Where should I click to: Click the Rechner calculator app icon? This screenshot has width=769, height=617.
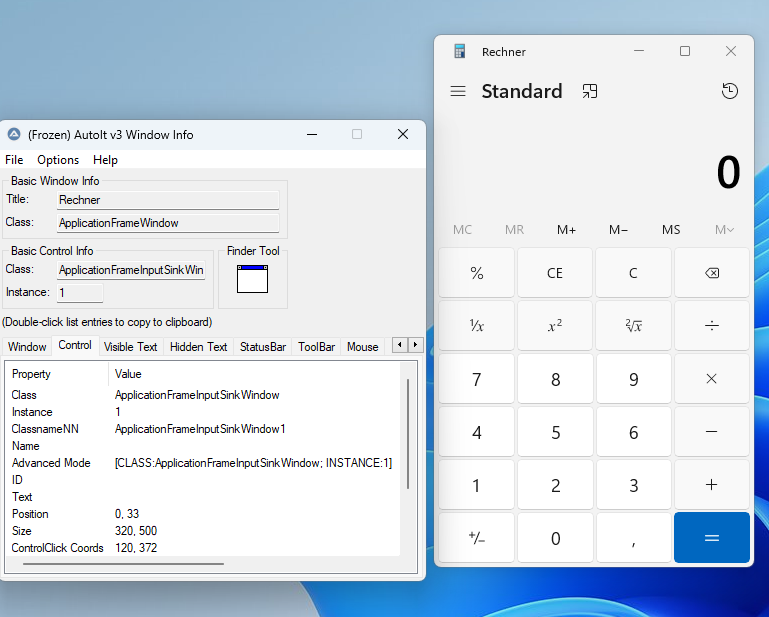point(460,51)
